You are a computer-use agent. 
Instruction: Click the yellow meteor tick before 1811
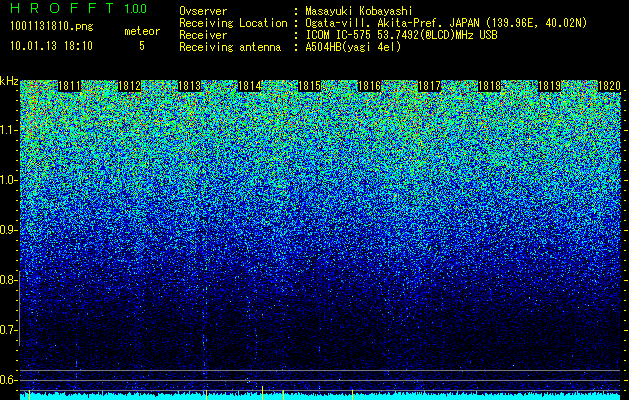click(x=29, y=395)
